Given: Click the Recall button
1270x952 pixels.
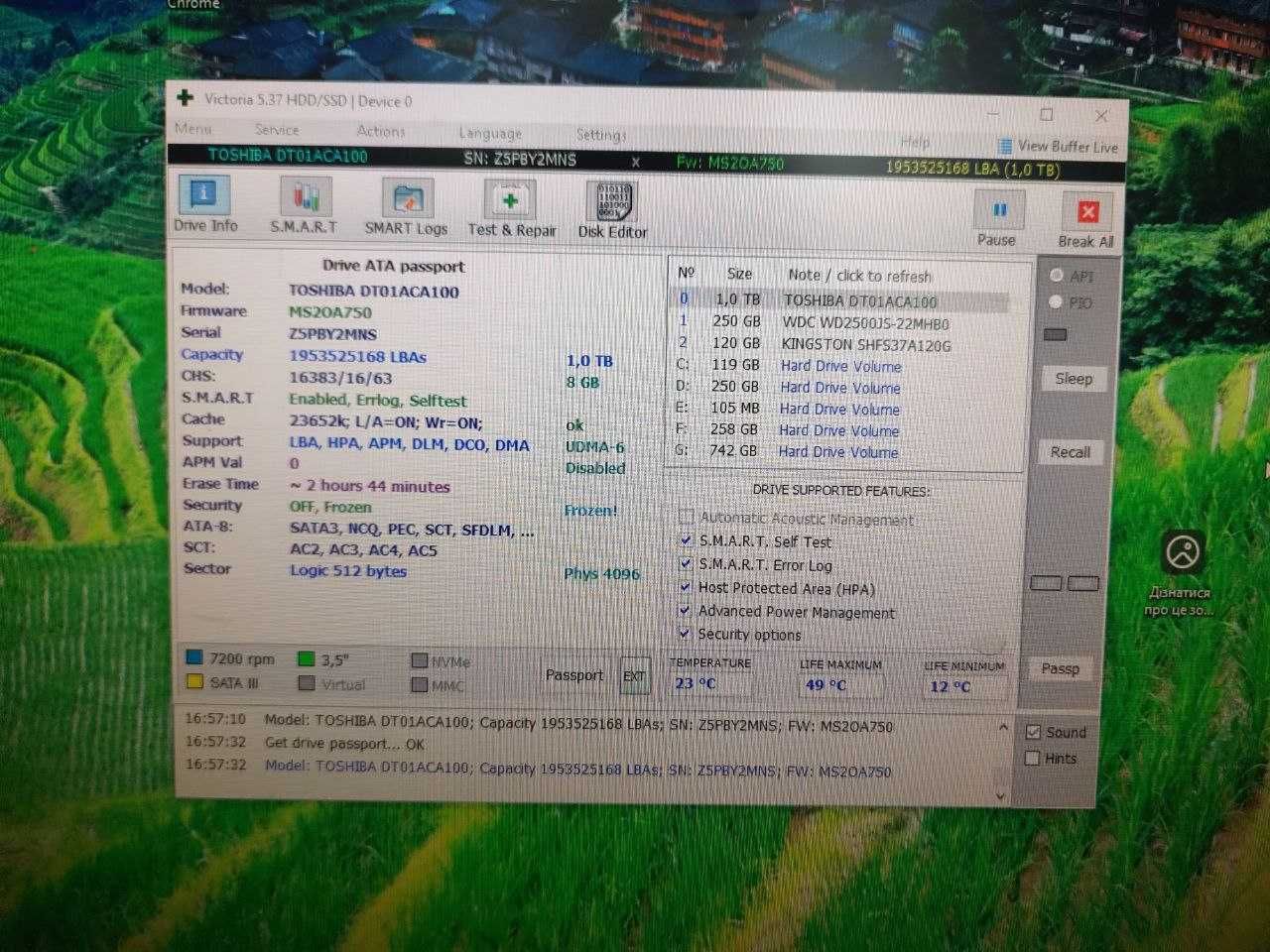Looking at the screenshot, I should pyautogui.click(x=1071, y=452).
